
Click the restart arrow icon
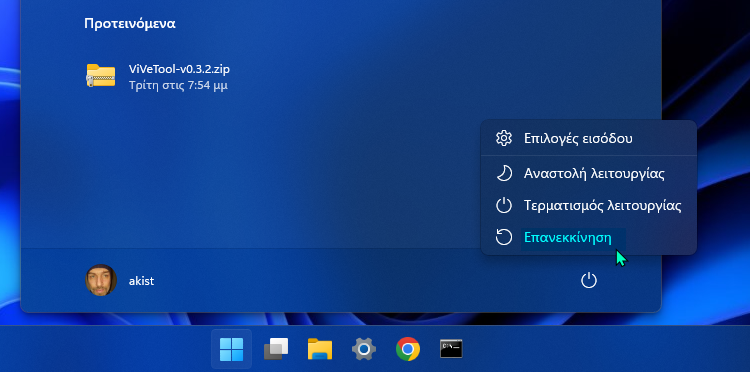pos(504,237)
